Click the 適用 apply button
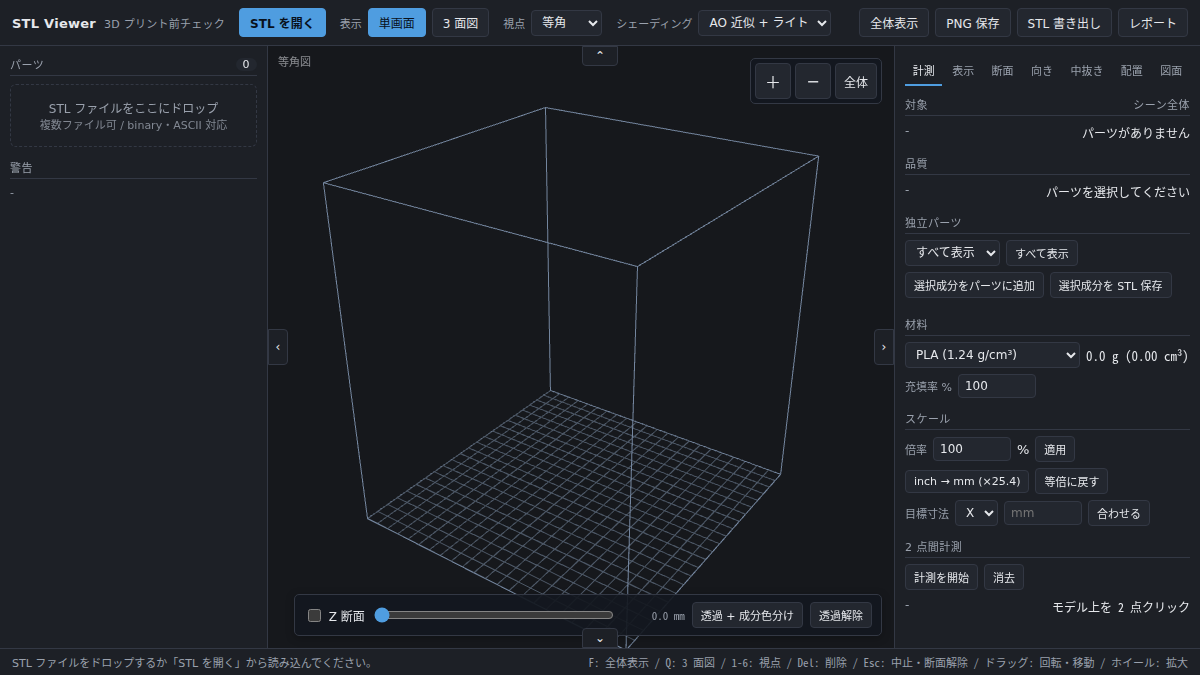 [1055, 449]
